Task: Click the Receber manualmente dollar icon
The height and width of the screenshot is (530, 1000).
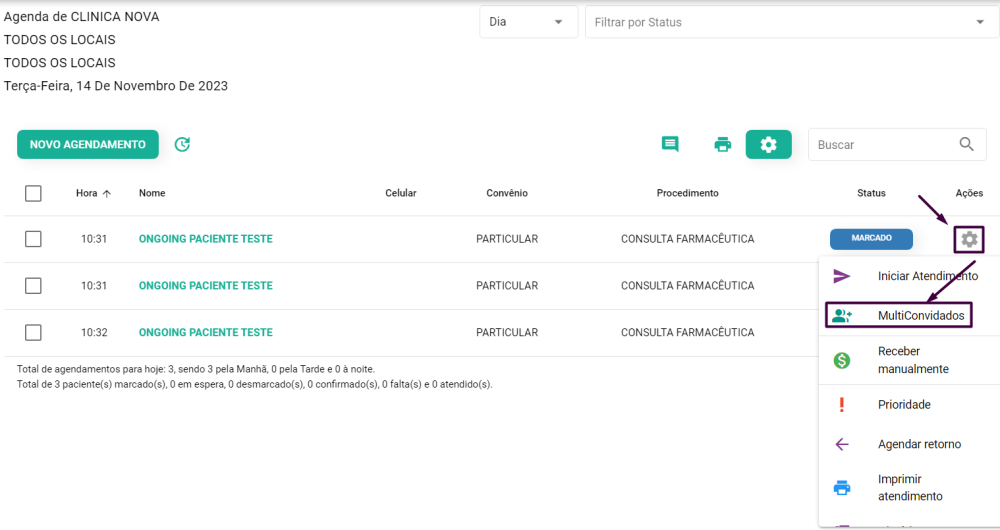Action: tap(842, 360)
